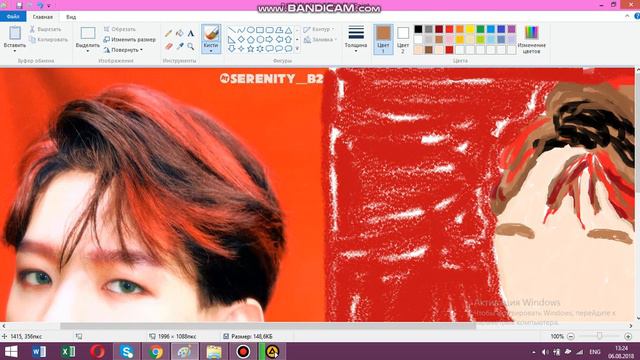The image size is (640, 360).
Task: Select the Color picker eyedropper tool
Action: [180, 46]
